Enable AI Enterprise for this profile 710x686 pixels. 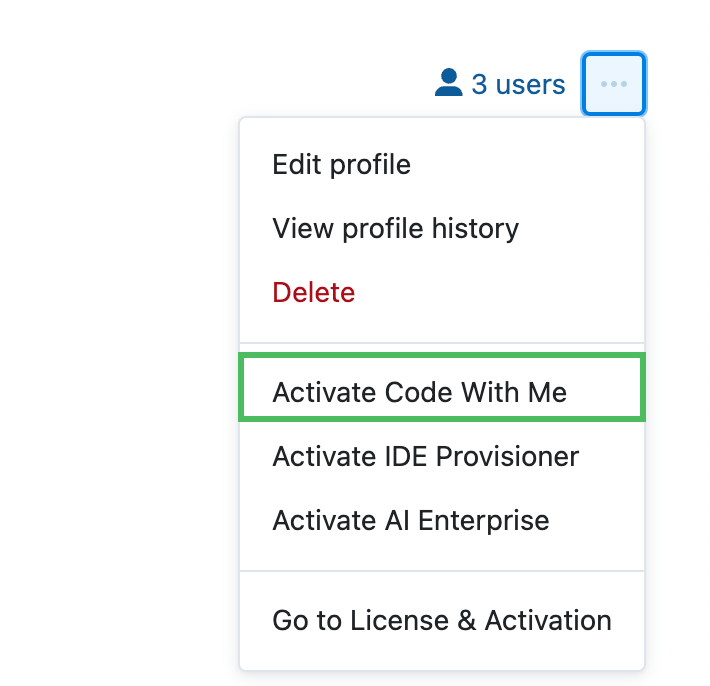tap(410, 521)
